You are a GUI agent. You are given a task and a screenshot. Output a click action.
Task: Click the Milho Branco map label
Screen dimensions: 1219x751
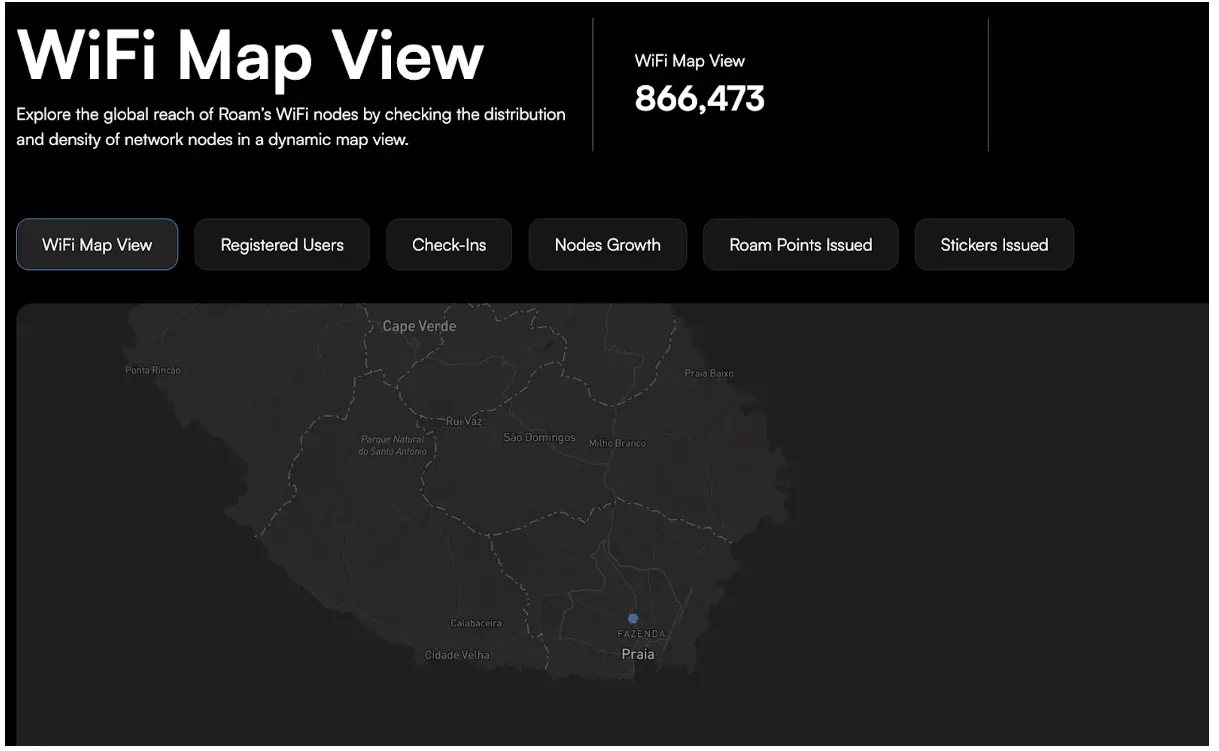tap(617, 443)
